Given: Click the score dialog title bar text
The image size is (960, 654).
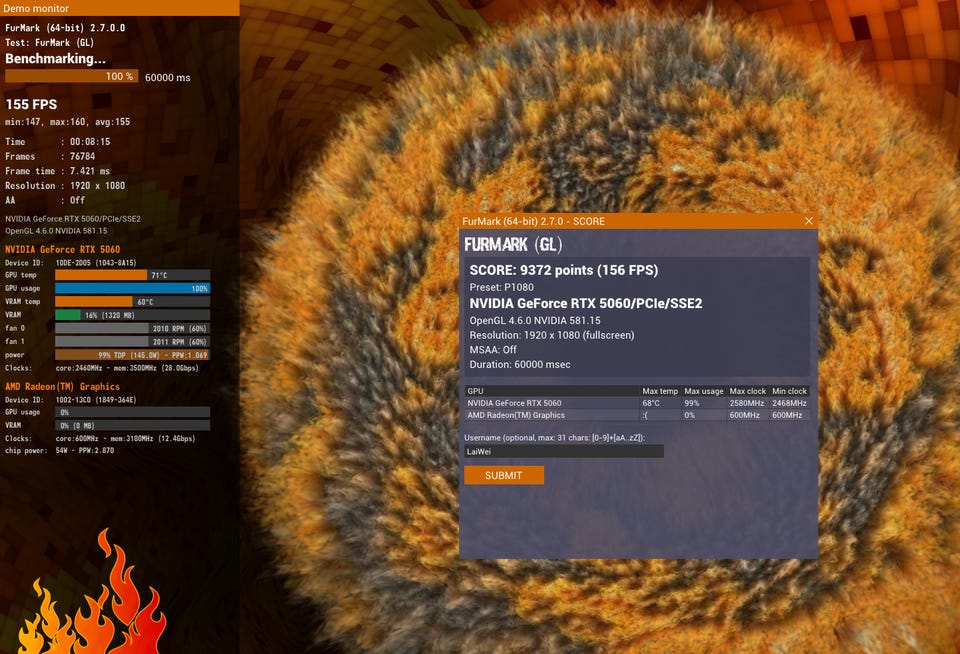Looking at the screenshot, I should [533, 221].
